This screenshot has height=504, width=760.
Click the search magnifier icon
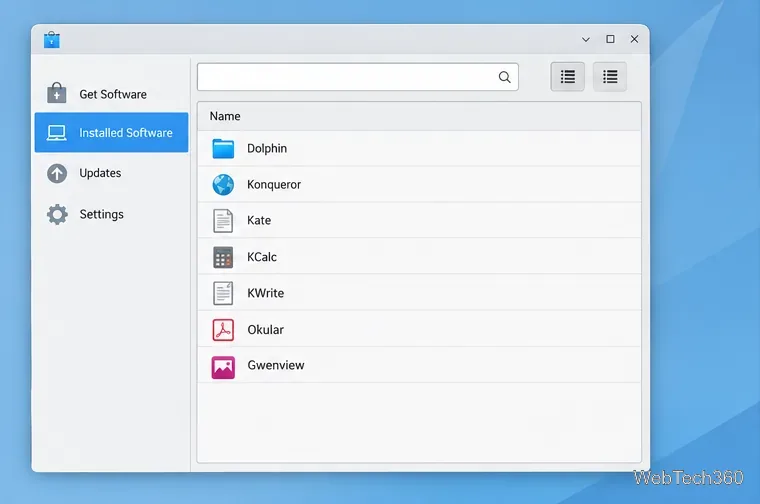(x=505, y=77)
